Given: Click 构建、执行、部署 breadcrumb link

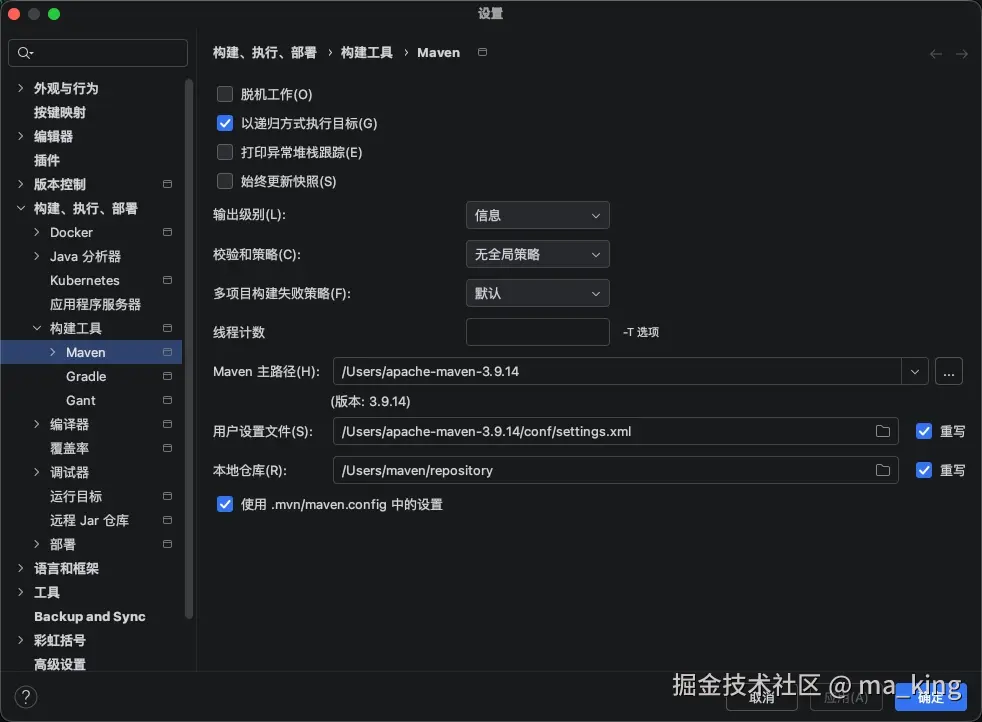Looking at the screenshot, I should click(x=264, y=53).
